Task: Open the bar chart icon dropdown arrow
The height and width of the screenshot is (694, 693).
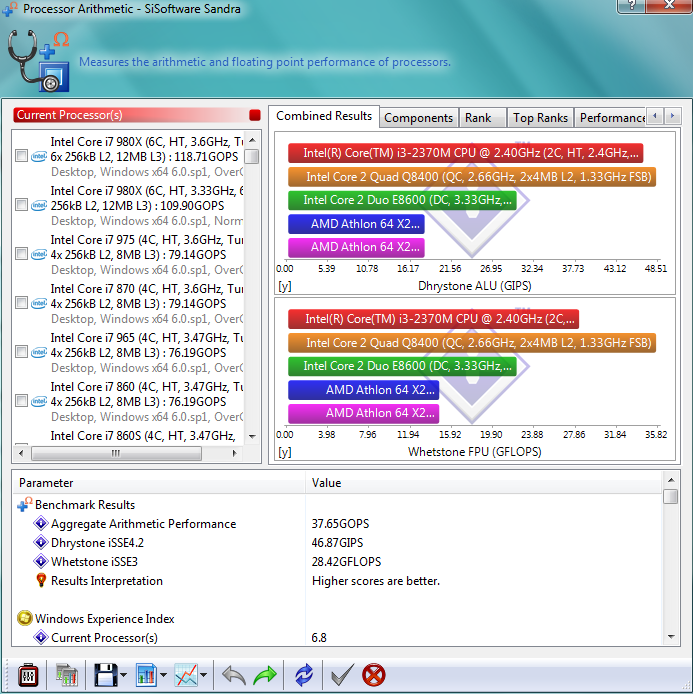Action: point(163,675)
